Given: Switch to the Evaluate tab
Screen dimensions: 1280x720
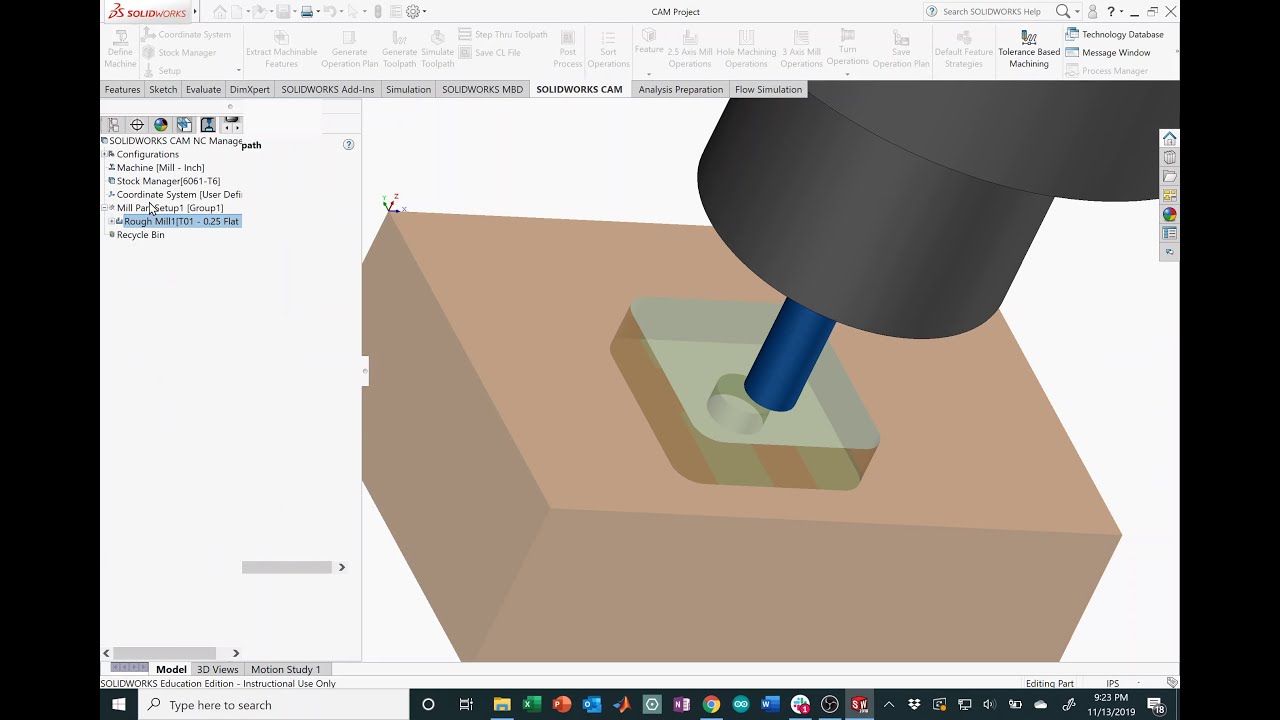Looking at the screenshot, I should click(203, 89).
